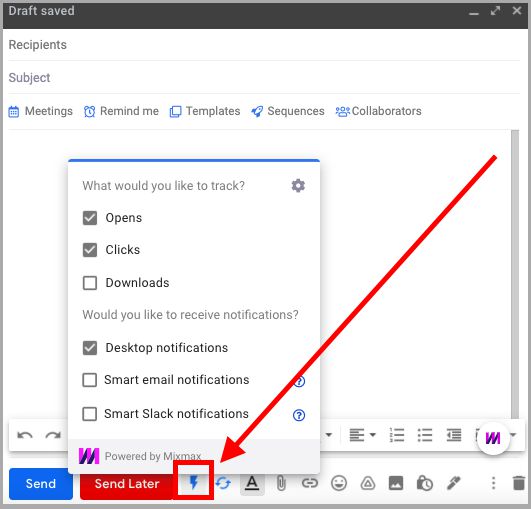
Task: Open tracking settings gear icon
Action: (298, 186)
